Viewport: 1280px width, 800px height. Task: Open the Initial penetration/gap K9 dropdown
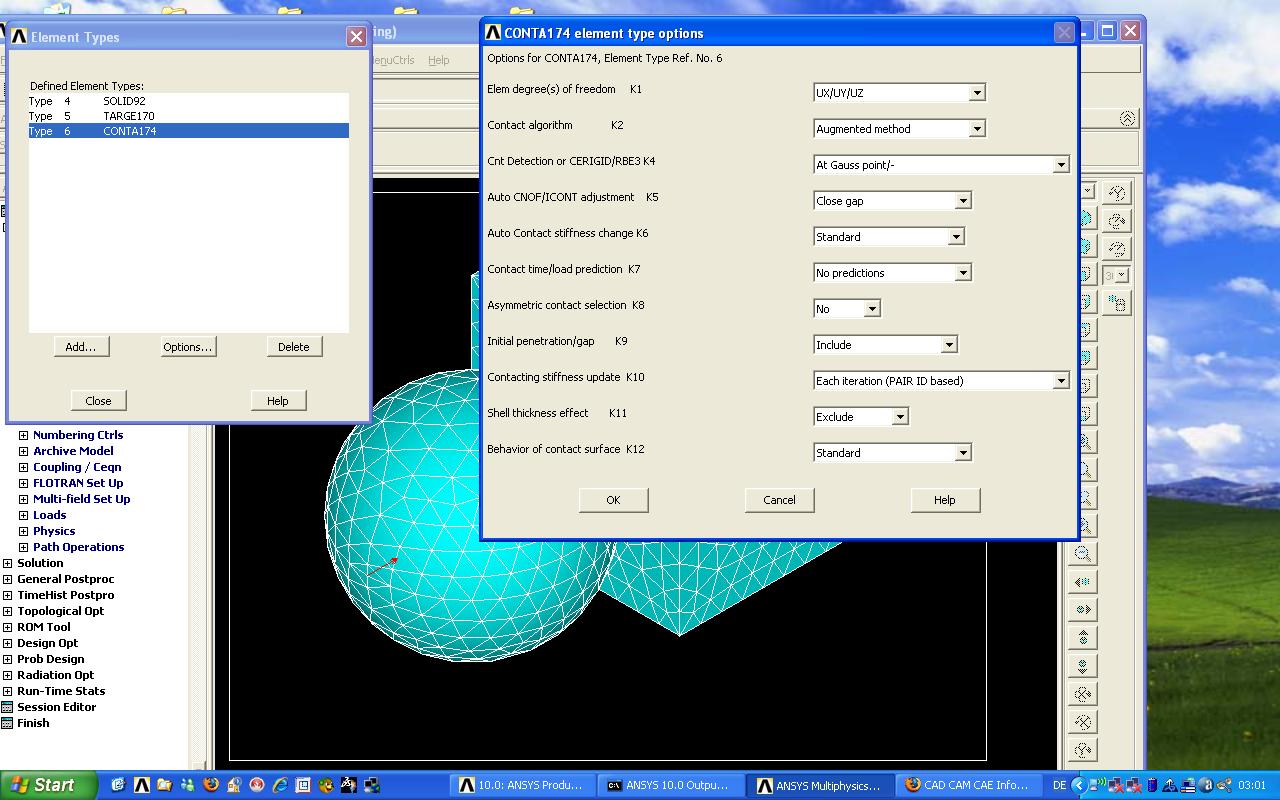[949, 345]
